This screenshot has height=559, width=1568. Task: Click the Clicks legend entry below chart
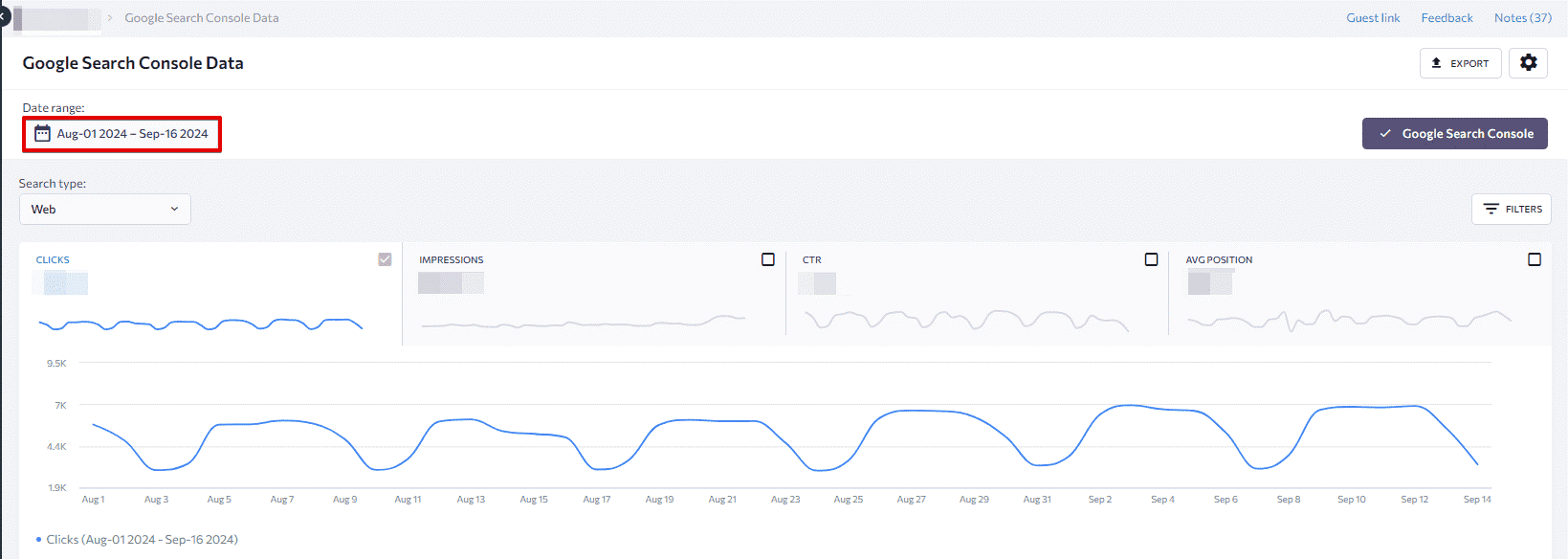tap(137, 540)
